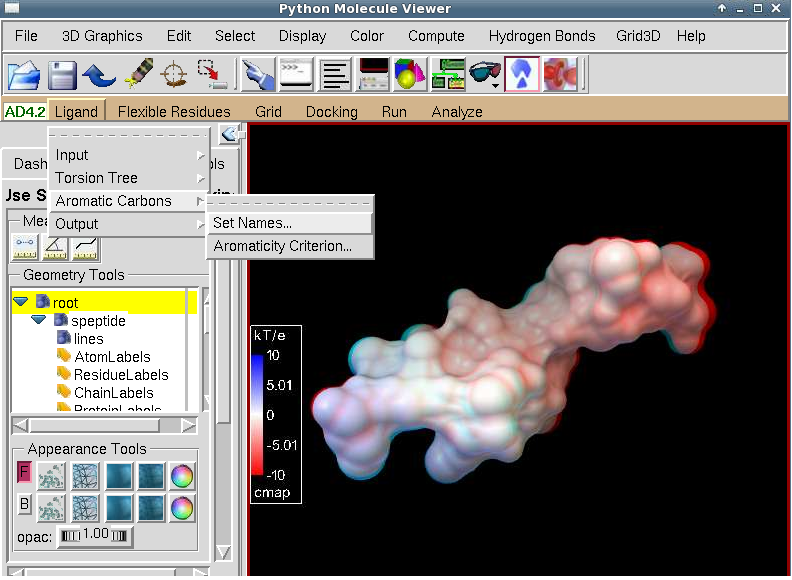Toggle front mesh rendering in Appearance Tools

(85, 476)
